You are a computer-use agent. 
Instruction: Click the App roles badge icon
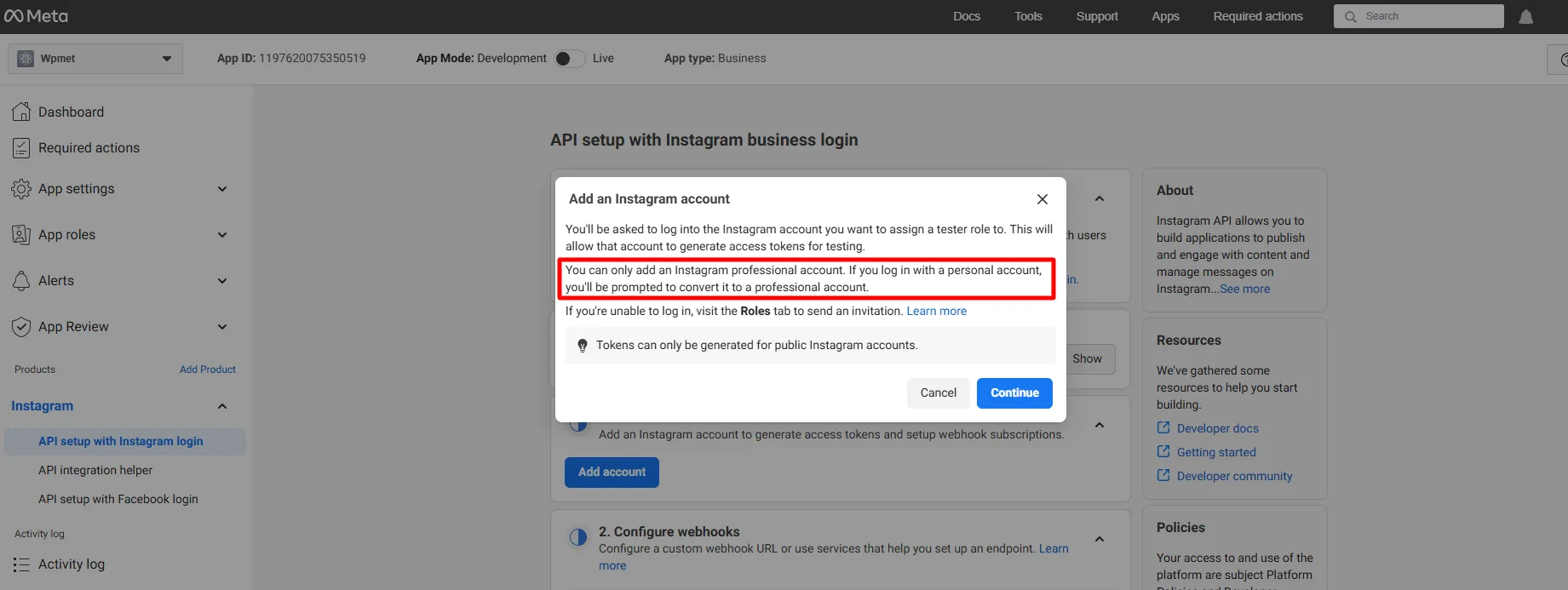click(x=21, y=235)
